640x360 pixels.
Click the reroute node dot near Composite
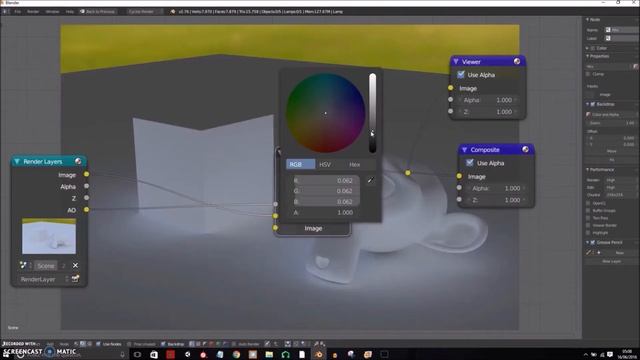click(x=408, y=173)
